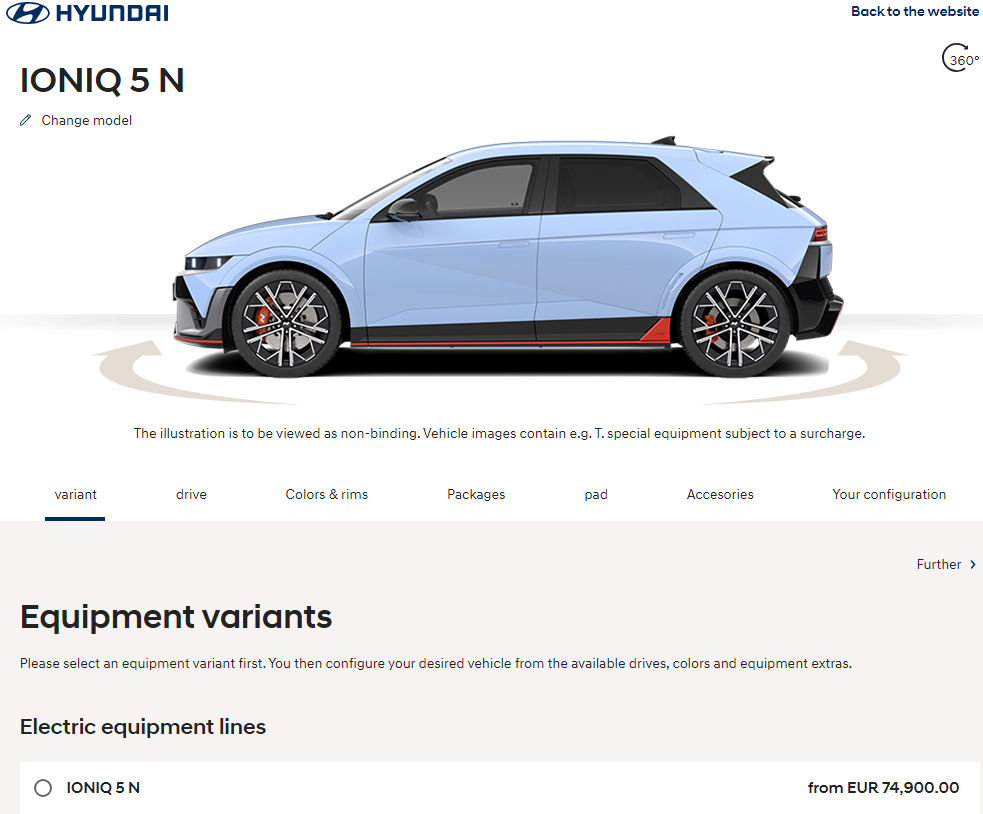Open the drive tab
The image size is (983, 814).
point(191,494)
